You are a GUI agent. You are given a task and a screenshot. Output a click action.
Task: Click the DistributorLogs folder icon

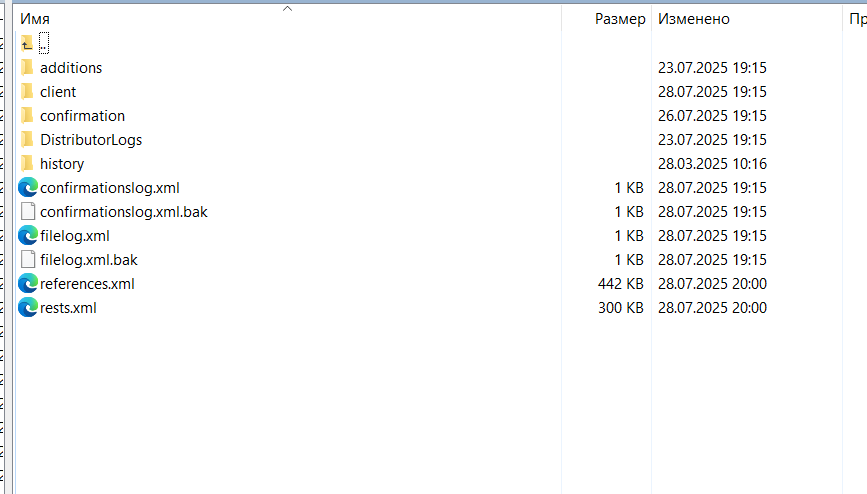click(x=27, y=139)
